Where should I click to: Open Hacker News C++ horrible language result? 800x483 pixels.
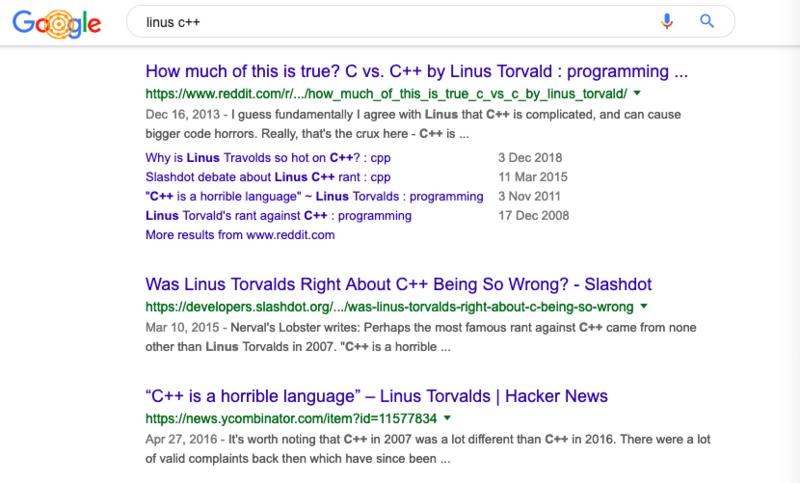coord(377,396)
